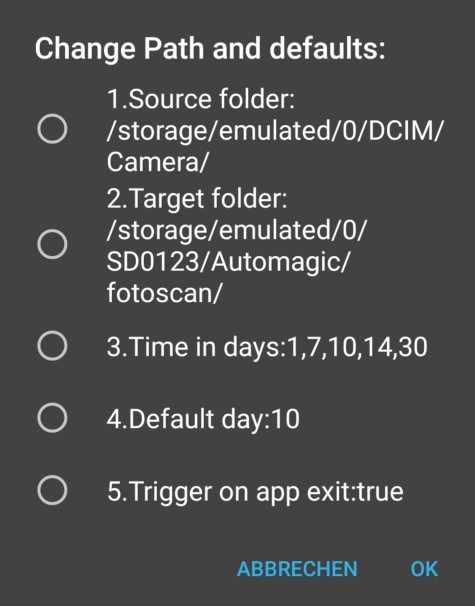Cancel the dialog with ABBRECHEN
This screenshot has width=475, height=606.
coord(297,569)
